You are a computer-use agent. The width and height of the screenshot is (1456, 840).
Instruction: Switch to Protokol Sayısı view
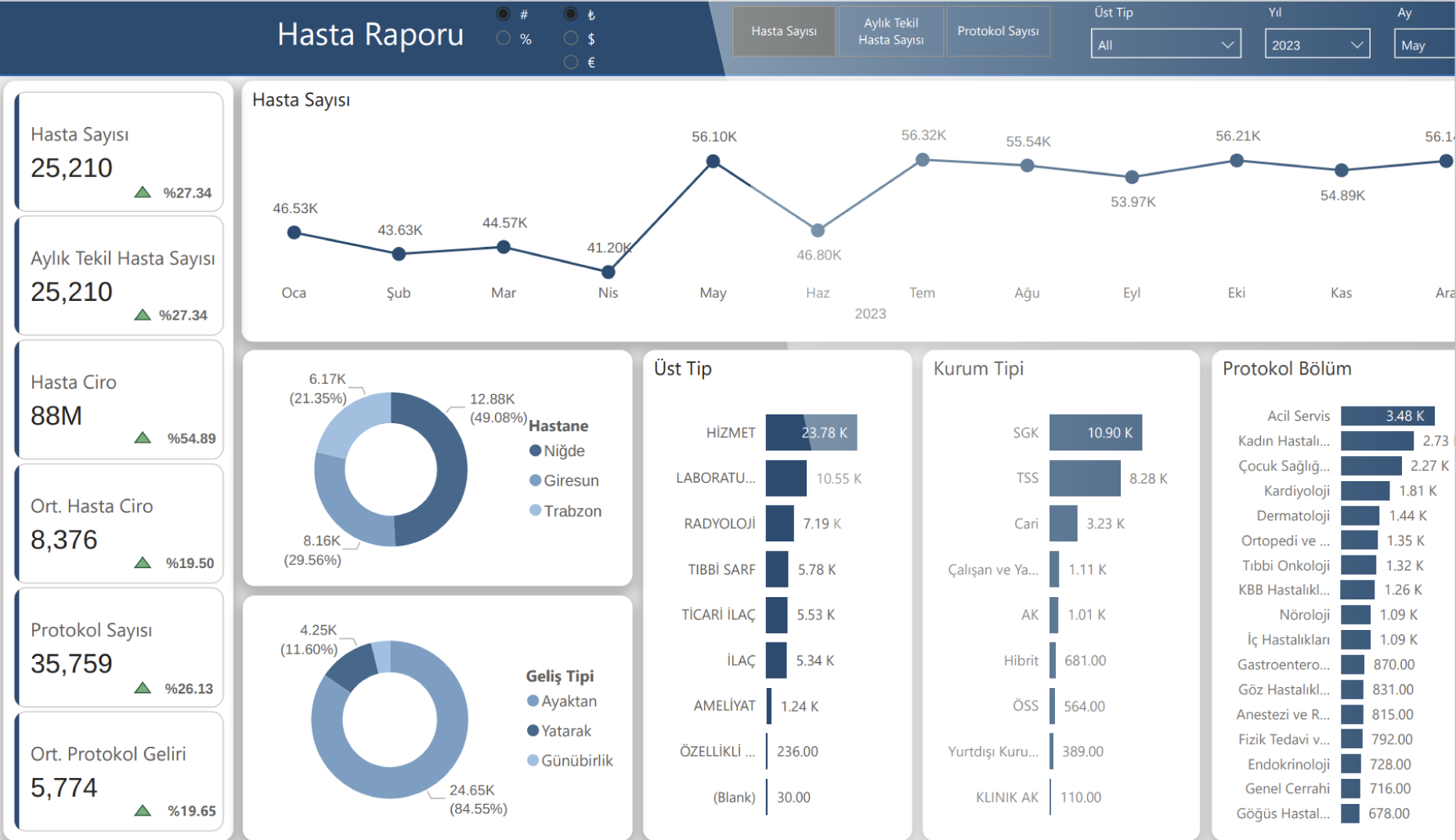(998, 31)
